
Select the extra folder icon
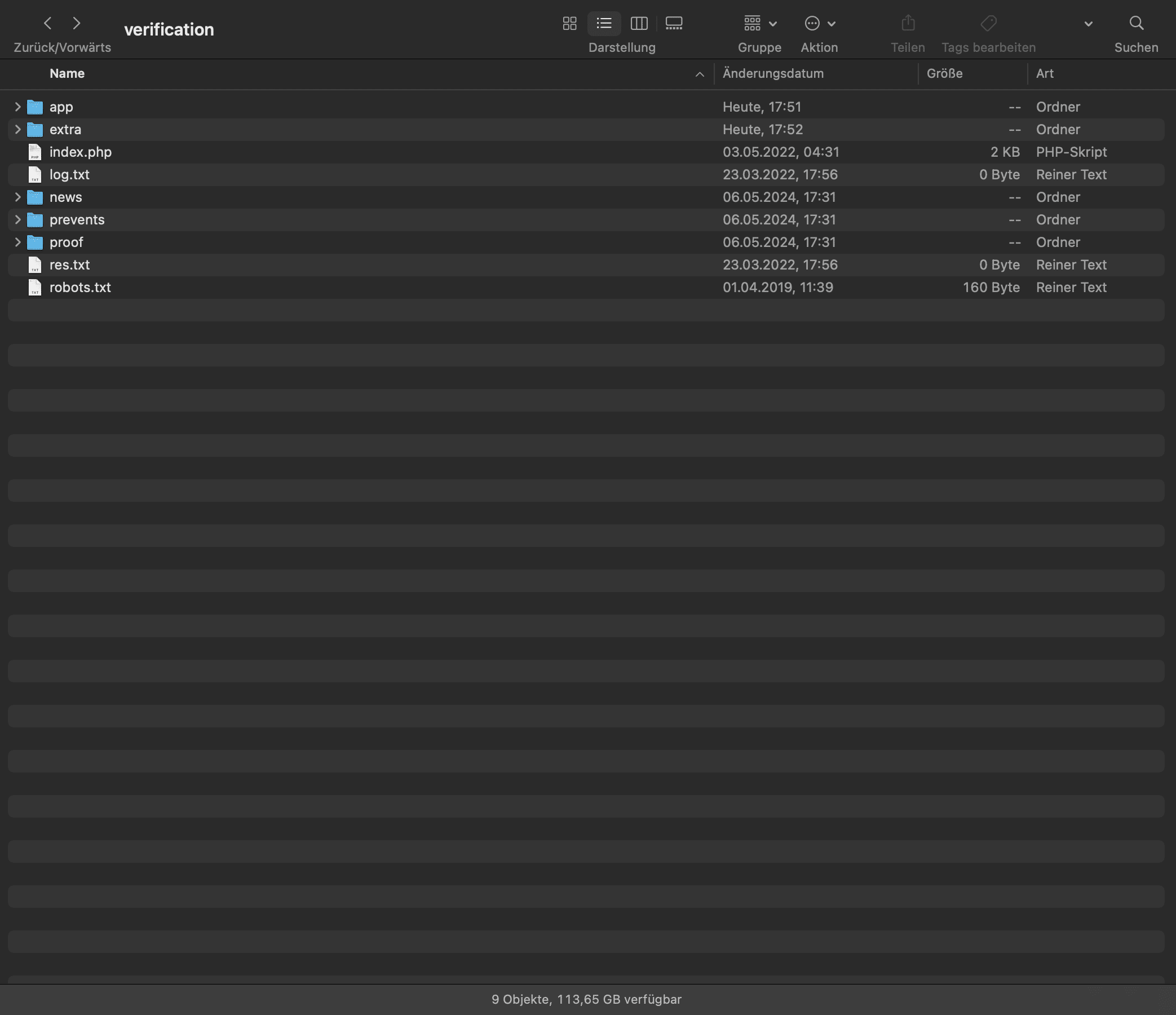tap(35, 130)
